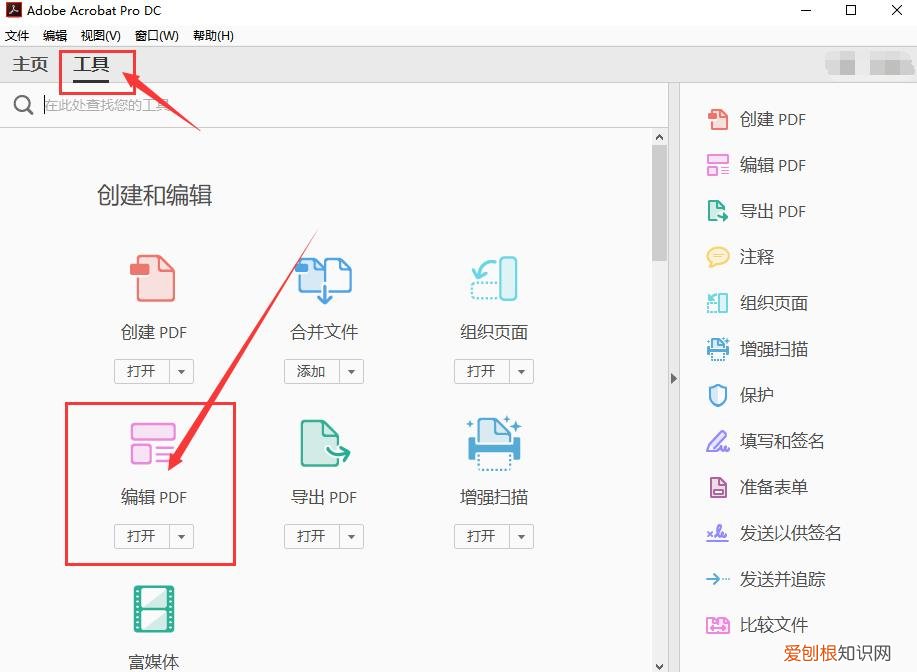Click the search magnifier icon
This screenshot has width=917, height=672.
pos(23,105)
